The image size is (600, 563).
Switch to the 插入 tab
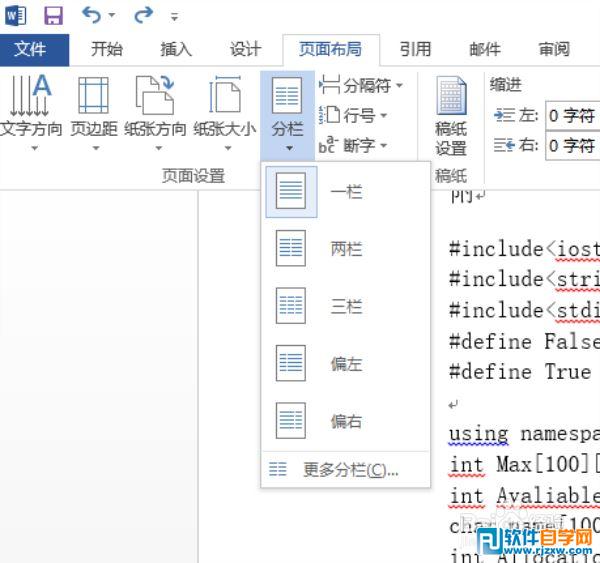(176, 49)
